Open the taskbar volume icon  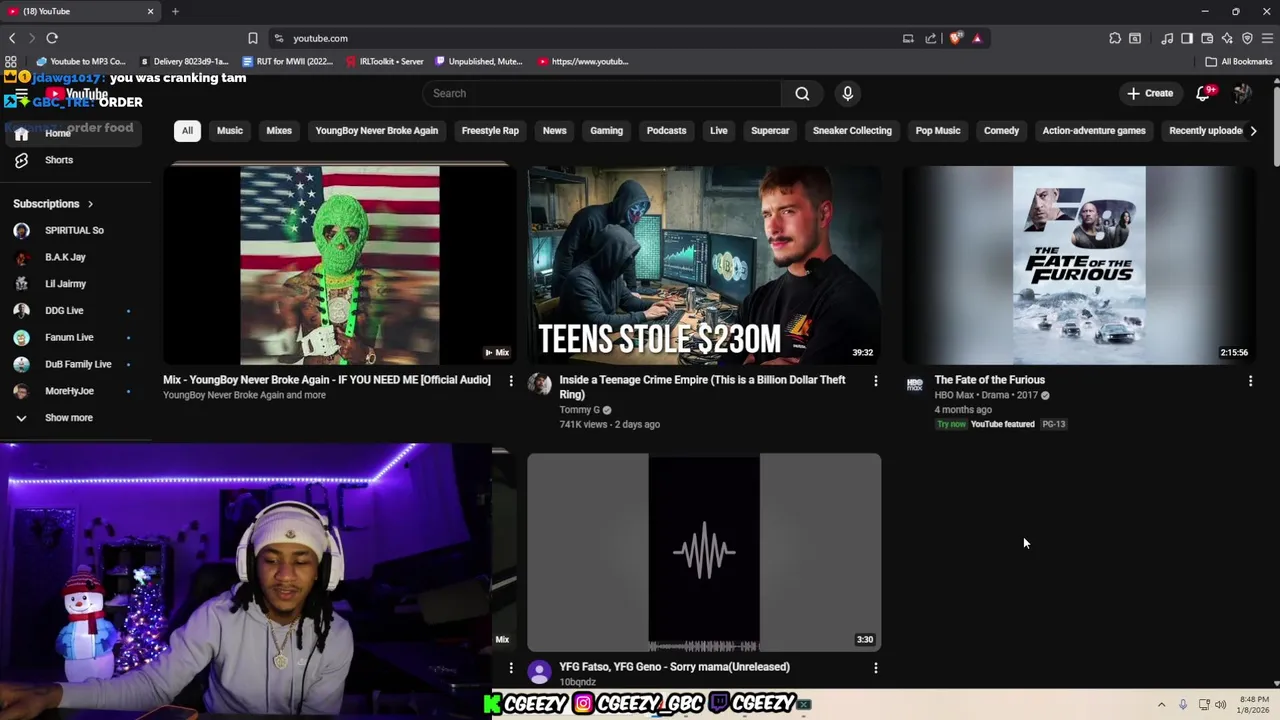(1220, 705)
